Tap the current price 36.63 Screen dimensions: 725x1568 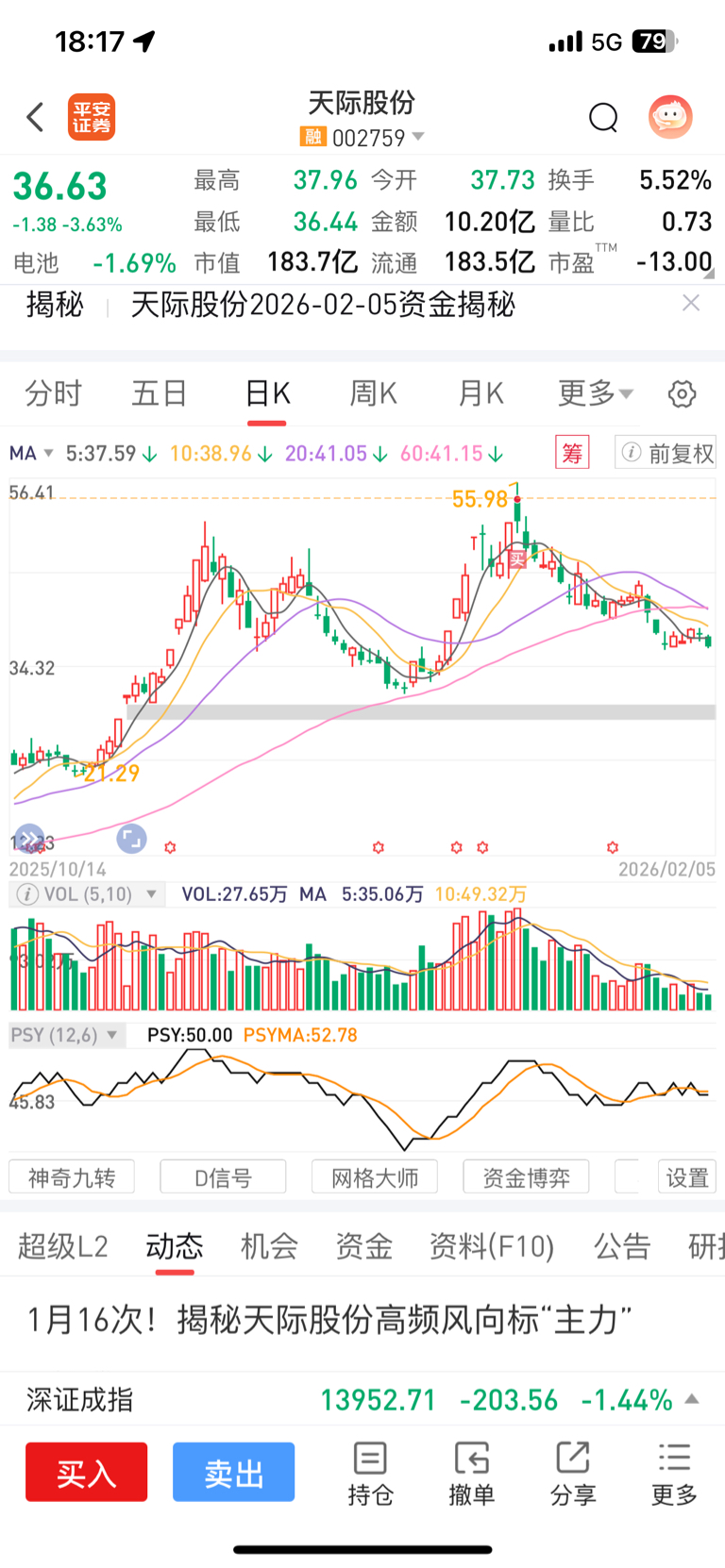click(59, 187)
